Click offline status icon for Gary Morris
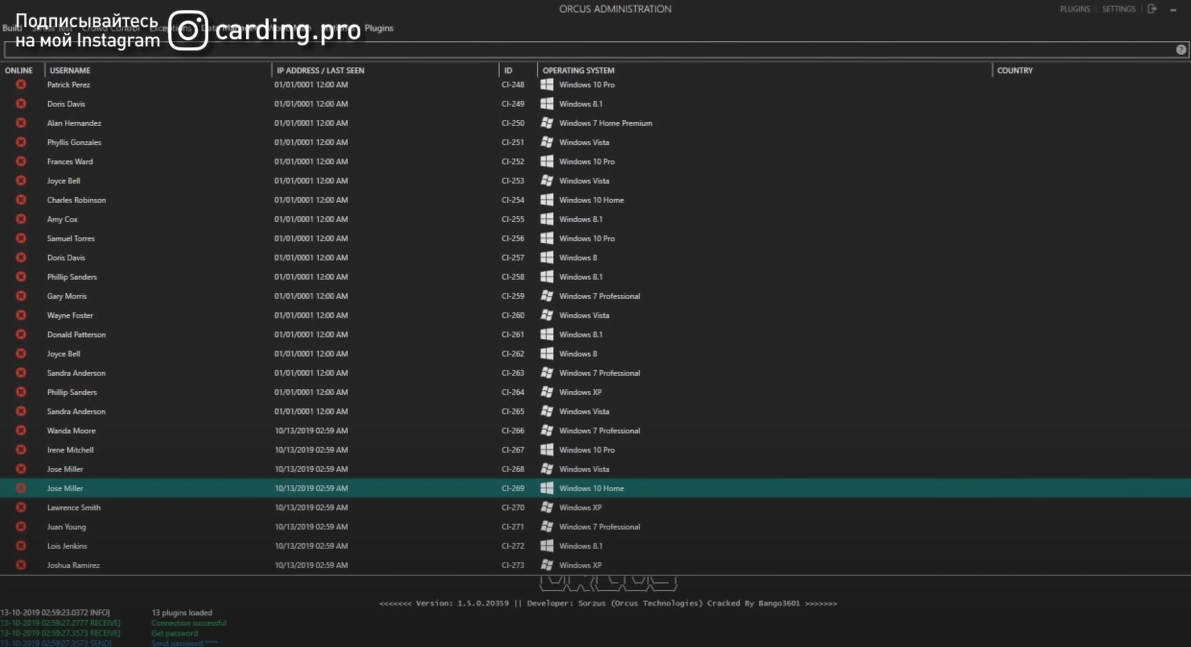 pos(21,296)
